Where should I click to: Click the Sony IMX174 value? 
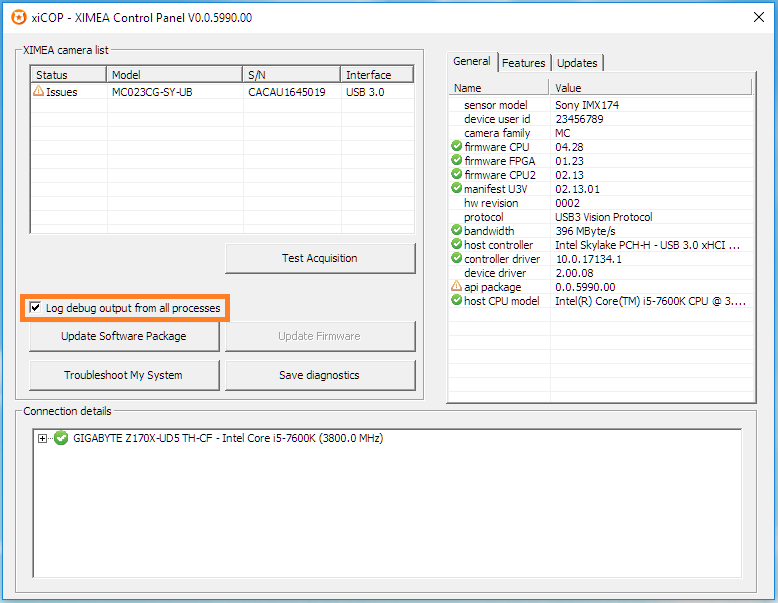(587, 105)
